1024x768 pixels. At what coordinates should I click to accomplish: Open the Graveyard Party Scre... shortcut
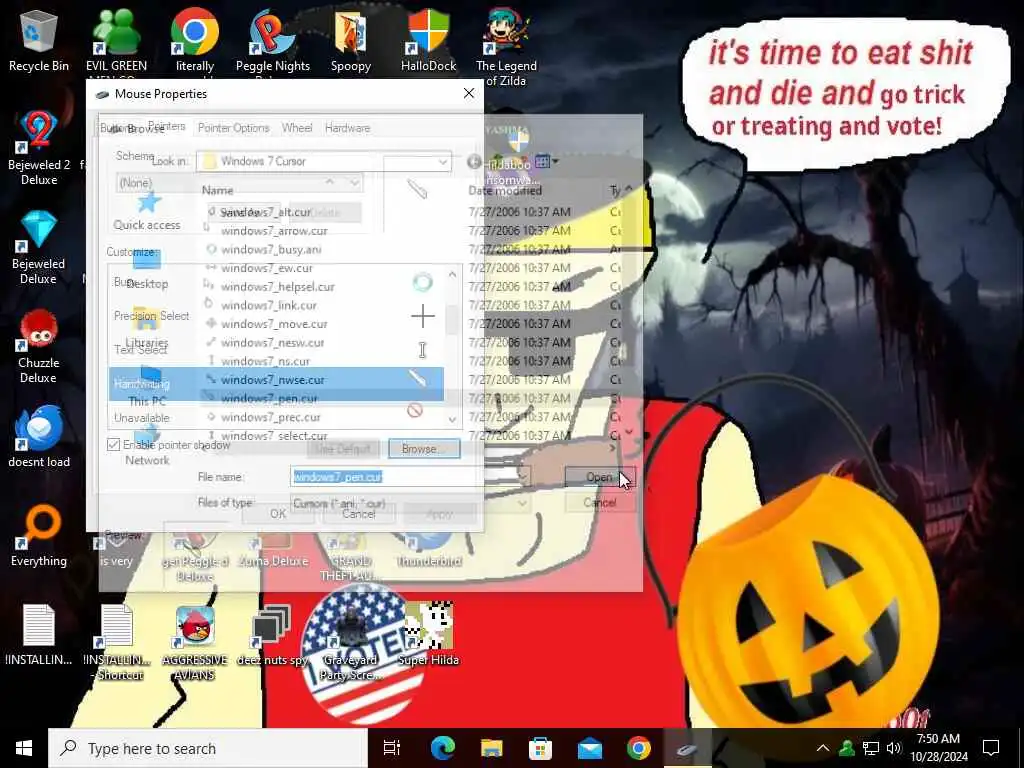pyautogui.click(x=351, y=643)
